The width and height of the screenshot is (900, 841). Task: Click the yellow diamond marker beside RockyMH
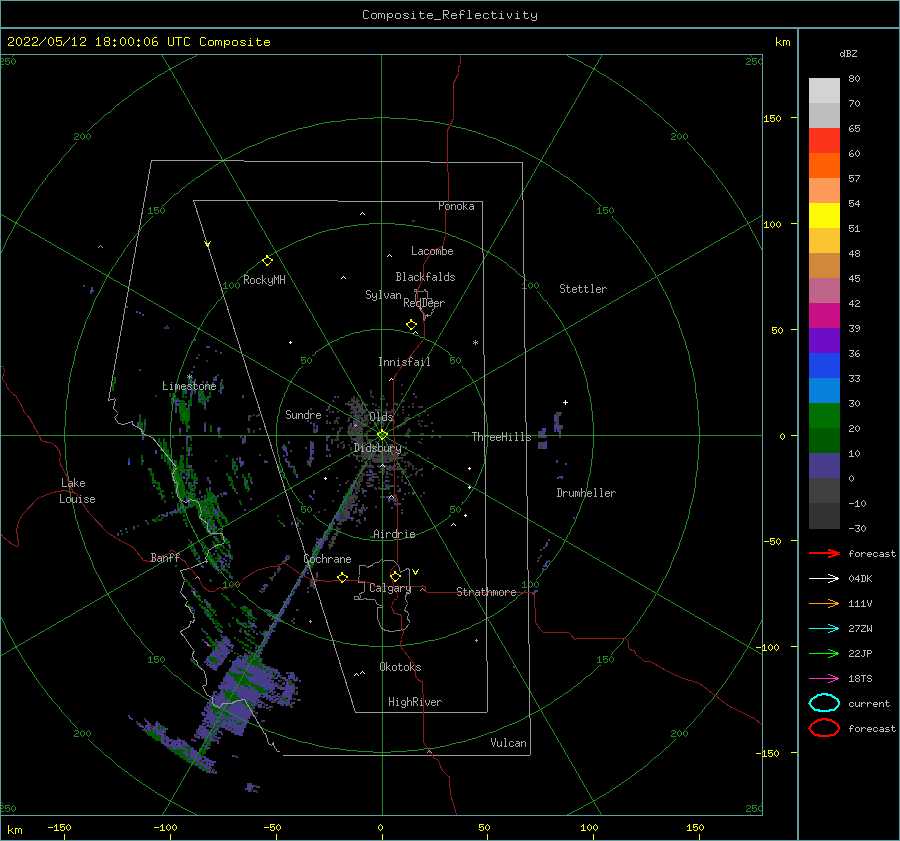click(267, 261)
